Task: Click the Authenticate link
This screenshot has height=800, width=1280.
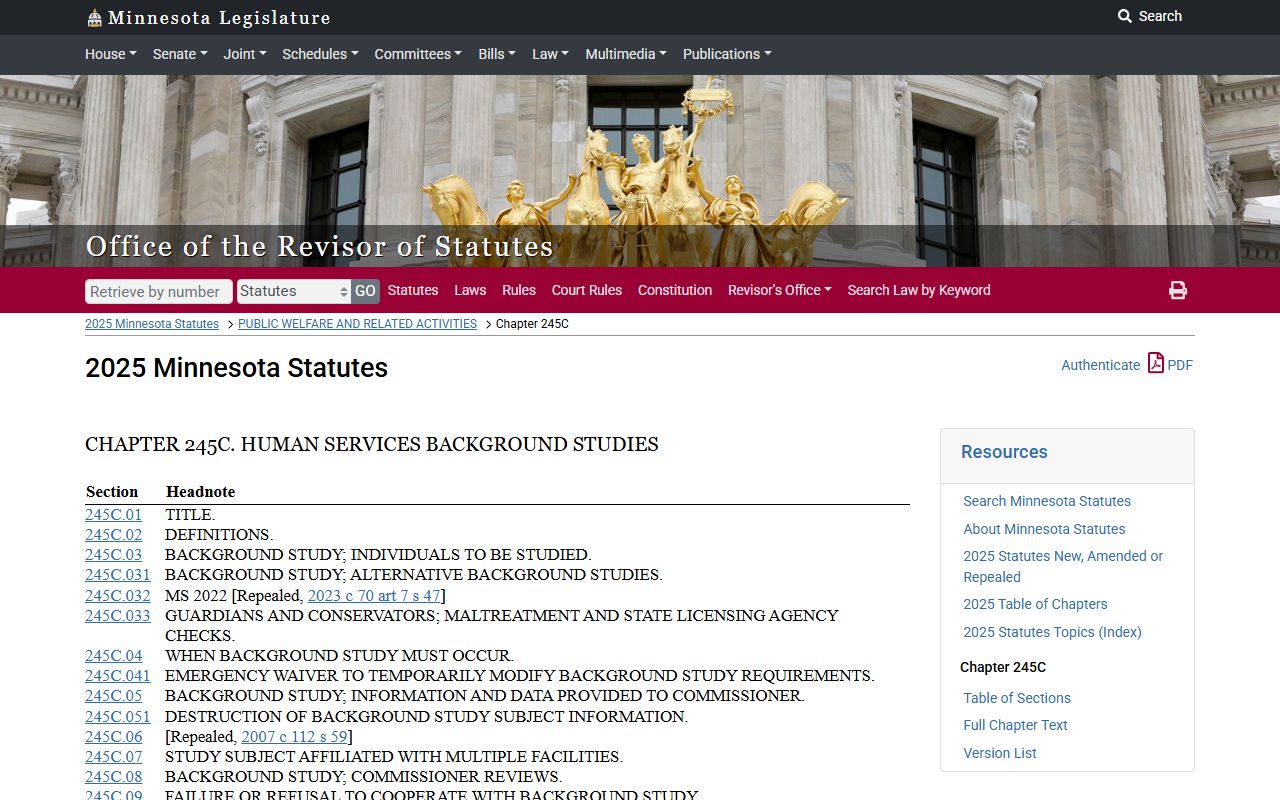Action: tap(1100, 365)
